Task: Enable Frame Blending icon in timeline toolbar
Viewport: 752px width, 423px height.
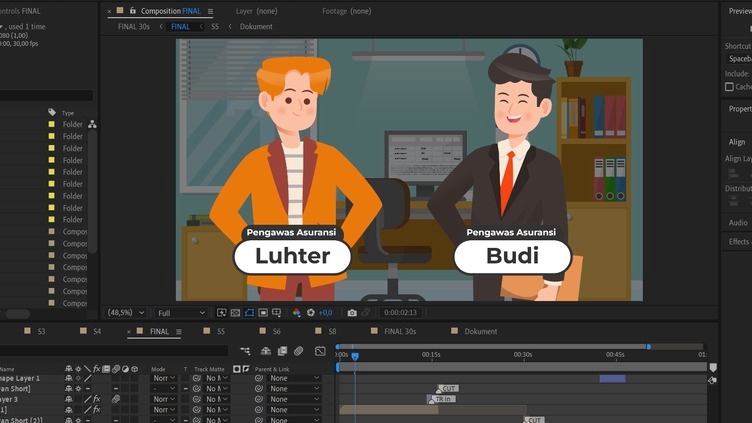Action: pos(282,351)
